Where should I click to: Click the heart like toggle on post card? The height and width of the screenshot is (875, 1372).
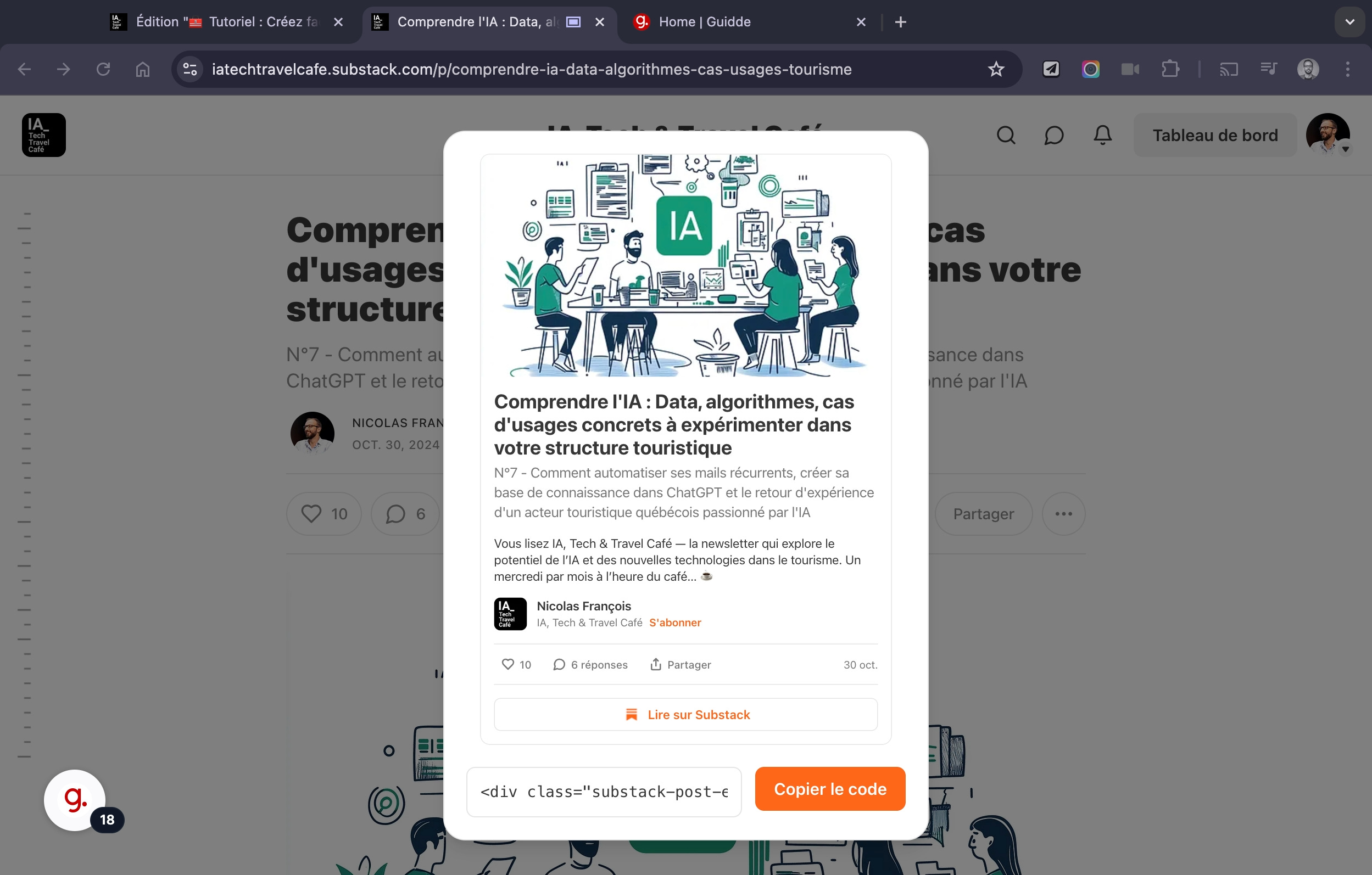click(x=508, y=664)
